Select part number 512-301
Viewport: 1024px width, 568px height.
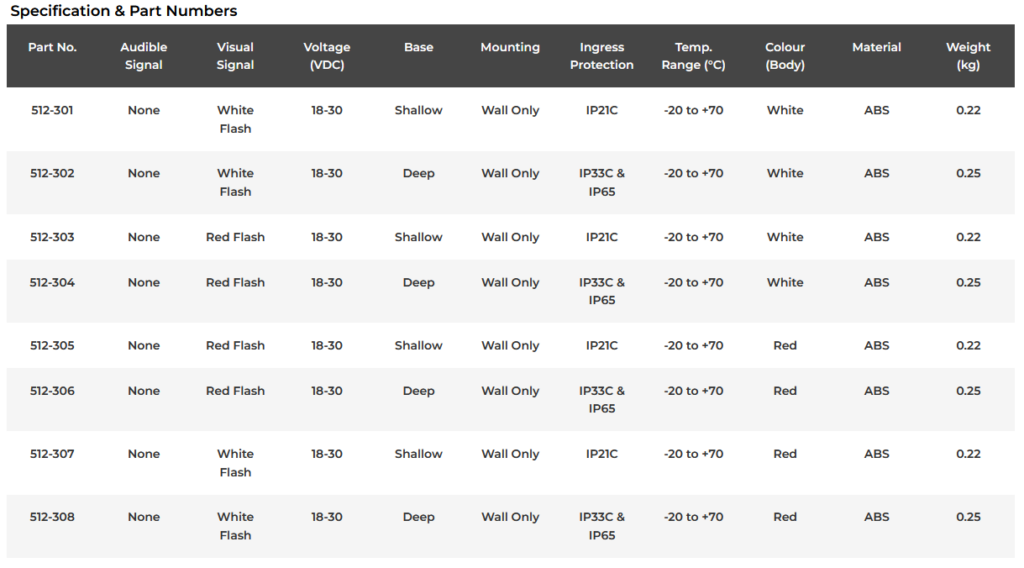coord(52,110)
